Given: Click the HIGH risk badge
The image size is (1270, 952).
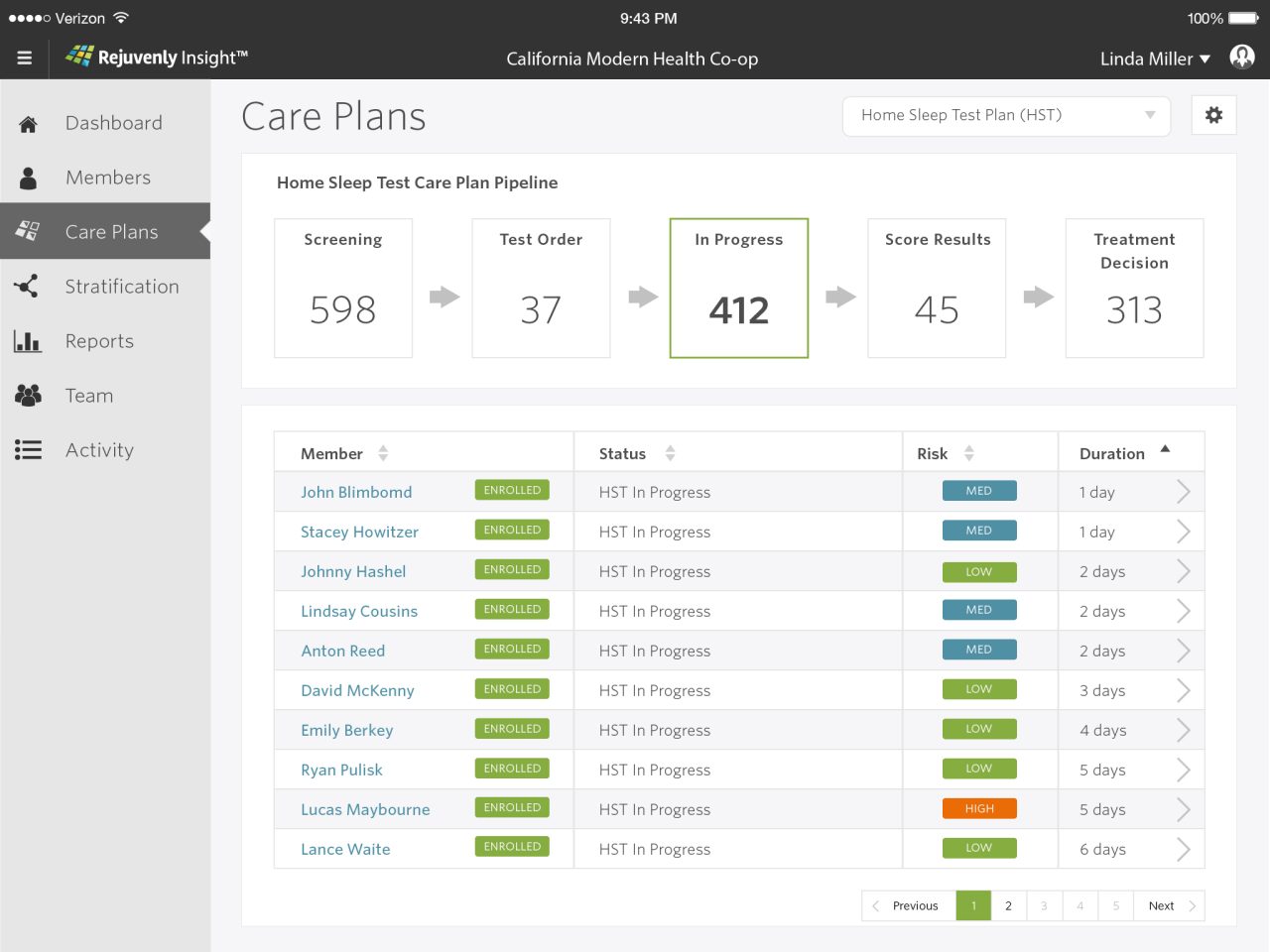Looking at the screenshot, I should tap(978, 808).
